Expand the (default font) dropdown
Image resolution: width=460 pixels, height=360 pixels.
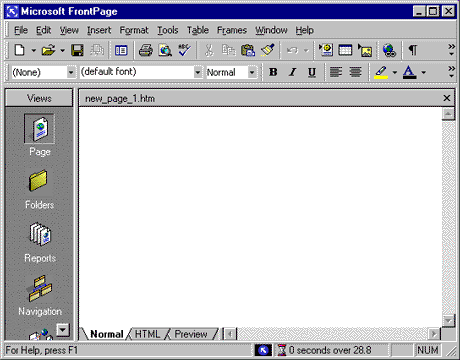click(x=198, y=72)
